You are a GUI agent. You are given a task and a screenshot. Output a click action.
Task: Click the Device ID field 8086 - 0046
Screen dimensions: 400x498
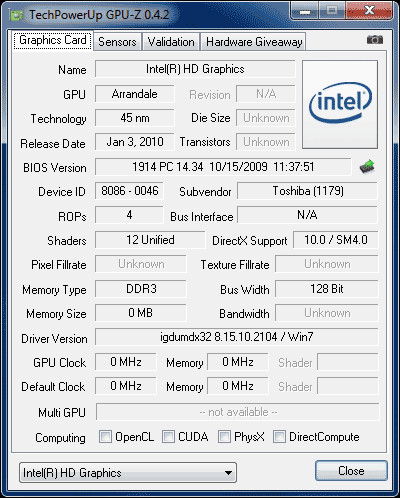(x=129, y=191)
